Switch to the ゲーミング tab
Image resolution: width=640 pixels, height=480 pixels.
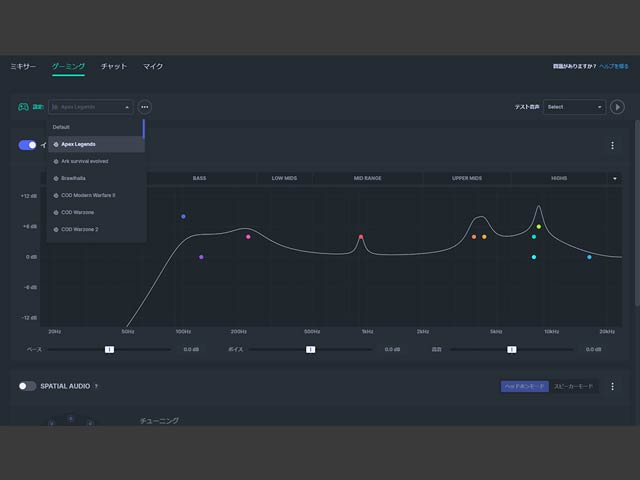pos(69,67)
